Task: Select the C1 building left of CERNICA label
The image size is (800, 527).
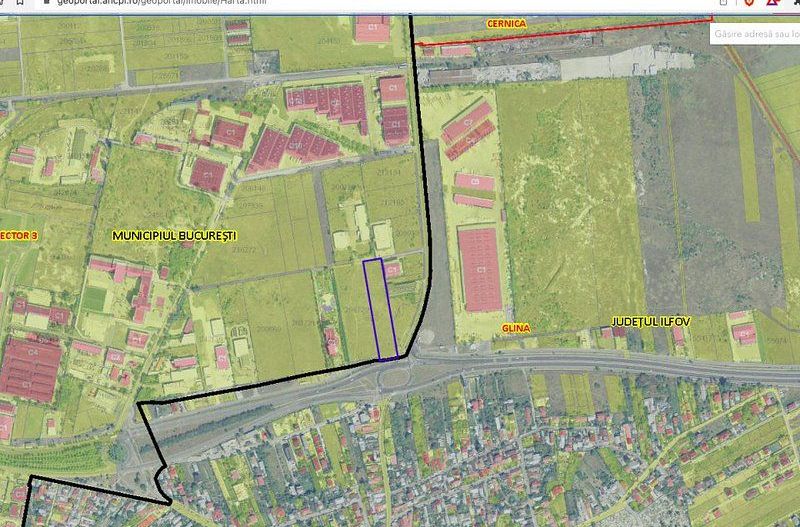Action: [372, 29]
